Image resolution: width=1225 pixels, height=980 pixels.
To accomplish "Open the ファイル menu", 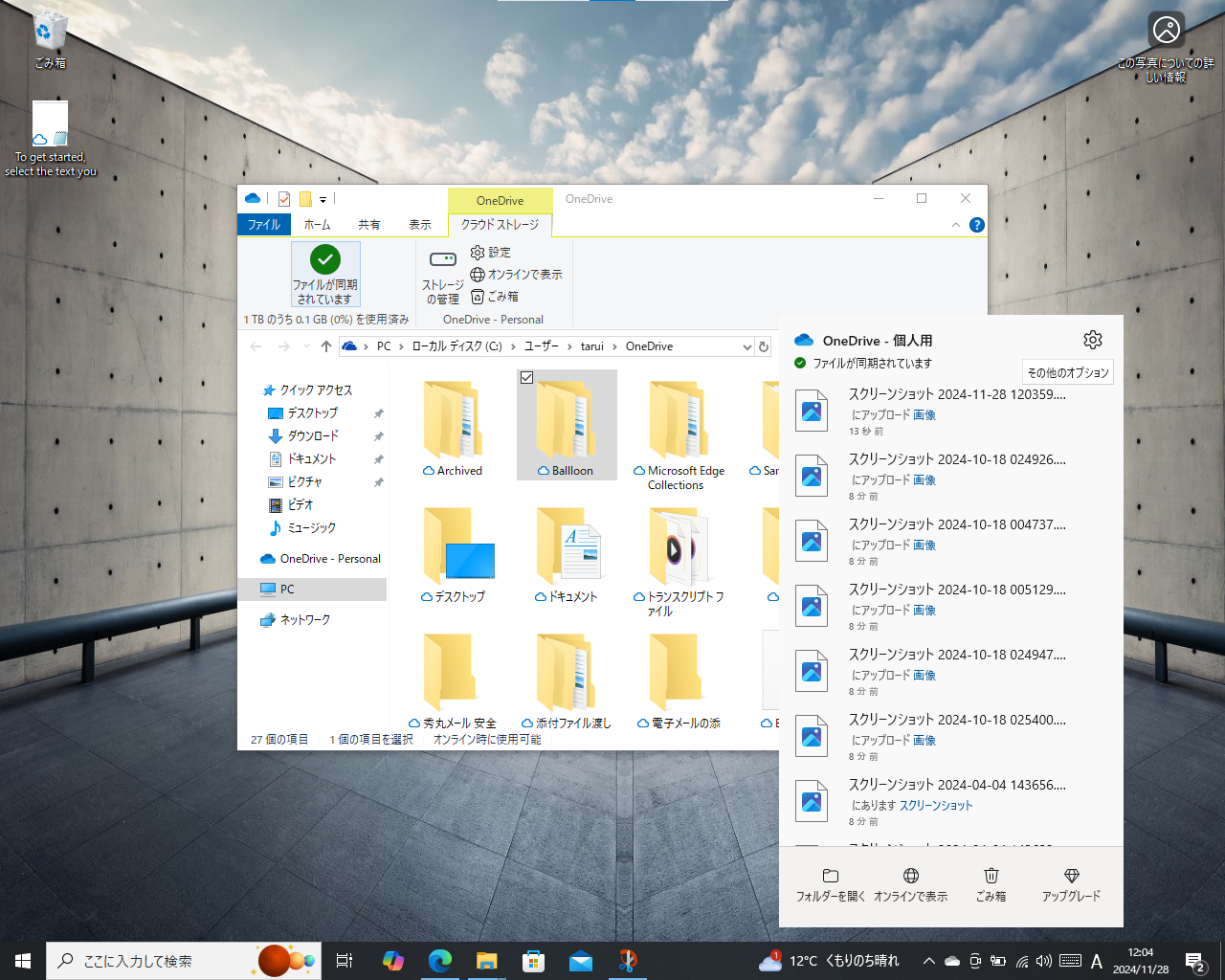I will (264, 224).
